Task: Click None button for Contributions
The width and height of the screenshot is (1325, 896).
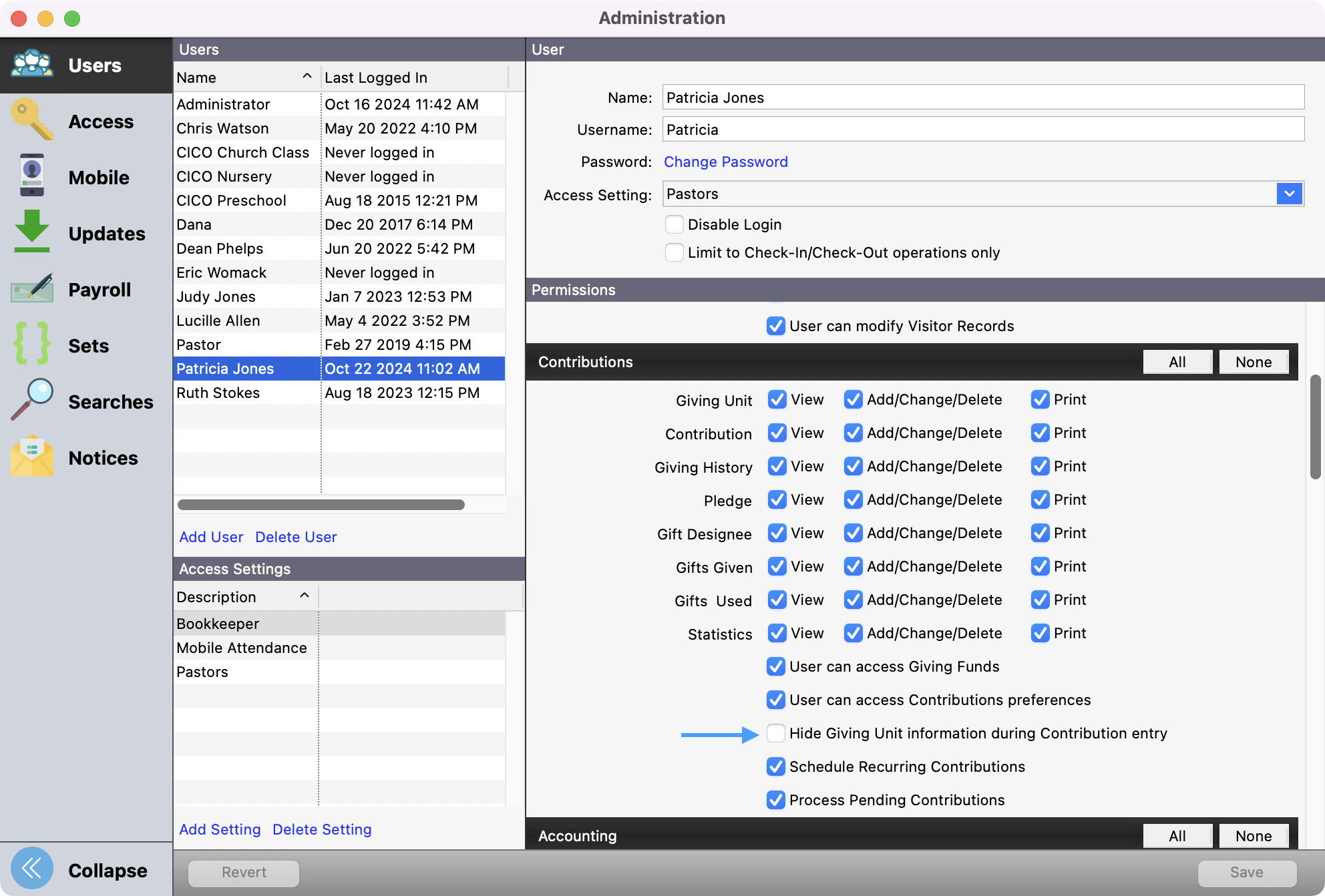Action: 1253,362
